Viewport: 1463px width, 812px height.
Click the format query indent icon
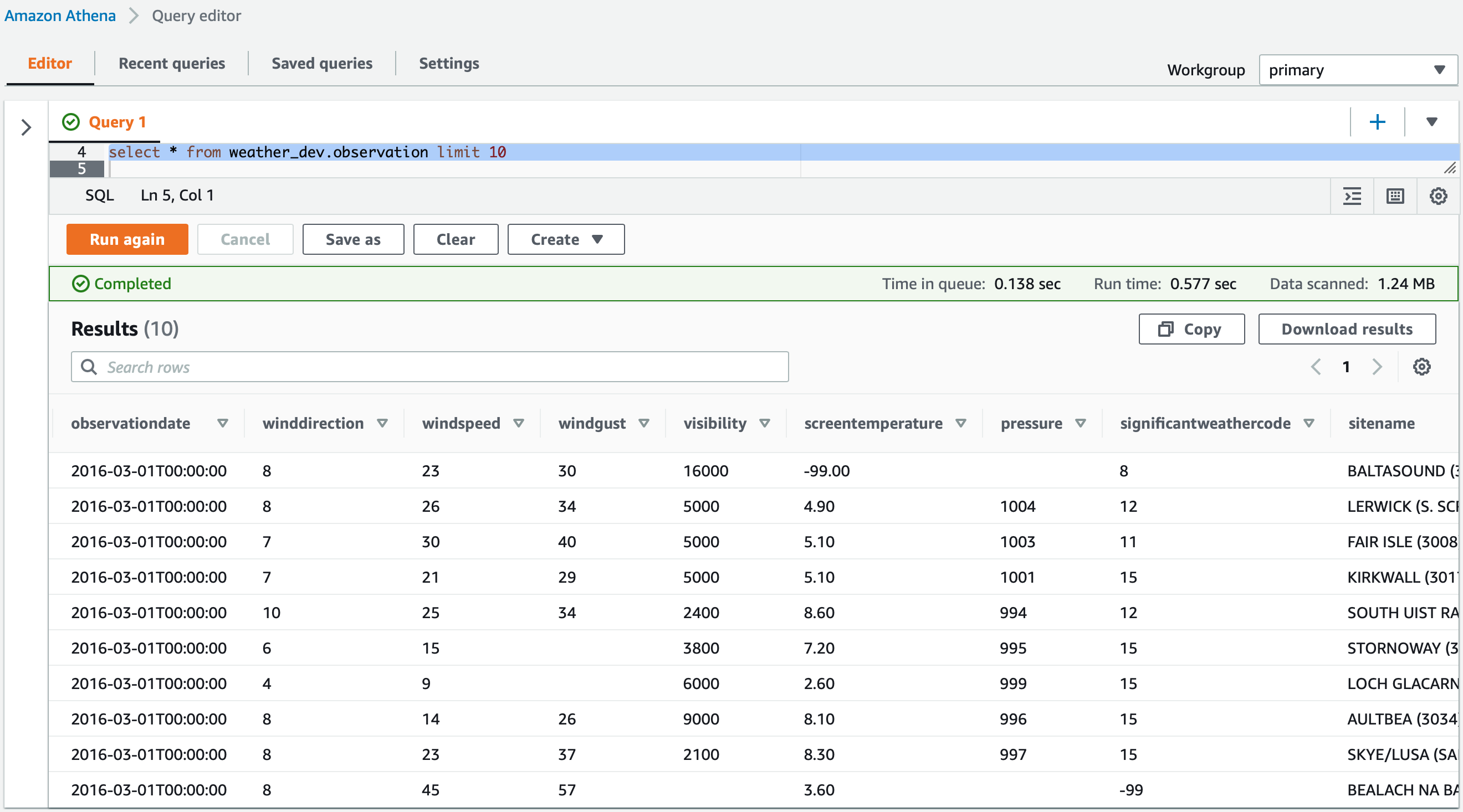point(1352,196)
